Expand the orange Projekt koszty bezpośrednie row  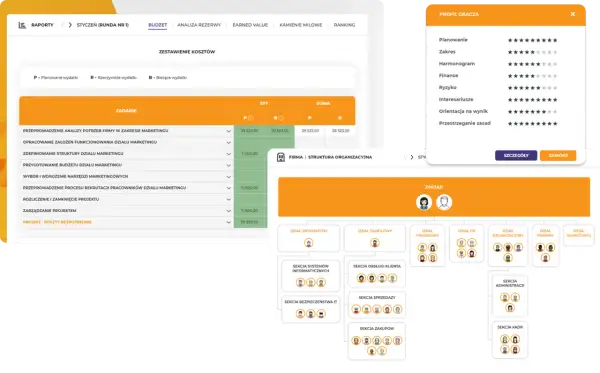pos(228,222)
